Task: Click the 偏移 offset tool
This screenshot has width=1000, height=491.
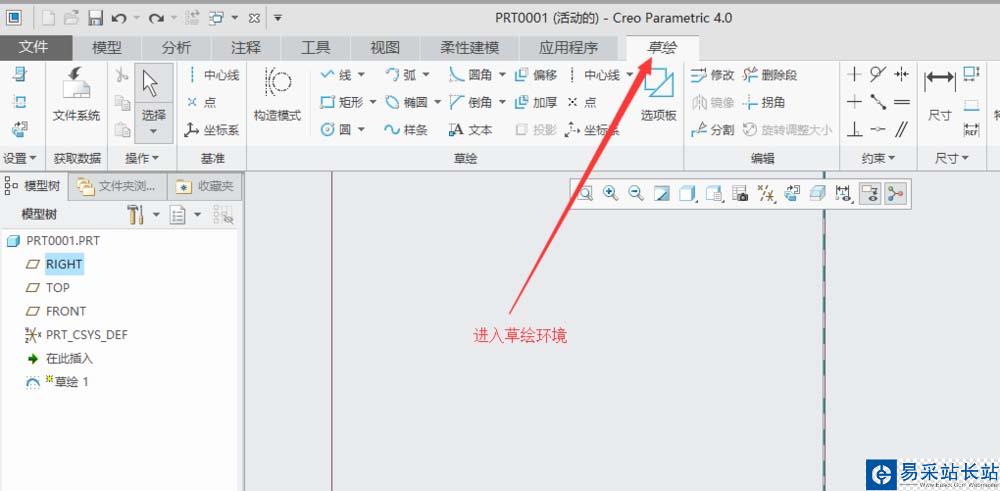Action: coord(536,75)
